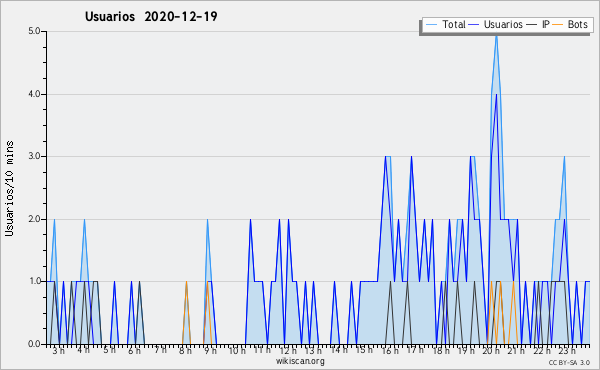The image size is (600, 370).
Task: Click the '17 h' x-axis label
Action: (x=415, y=350)
